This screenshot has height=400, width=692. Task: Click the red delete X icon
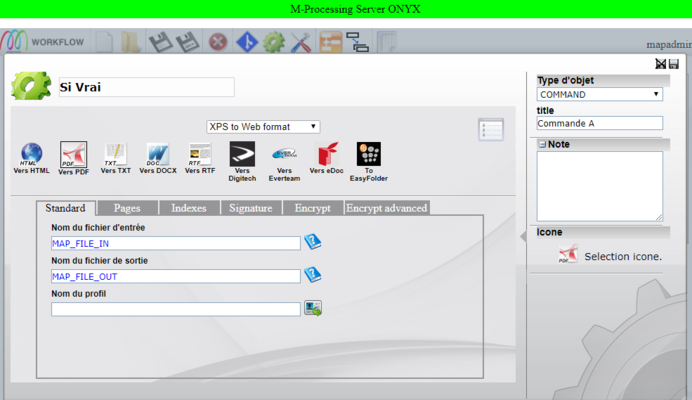(218, 42)
